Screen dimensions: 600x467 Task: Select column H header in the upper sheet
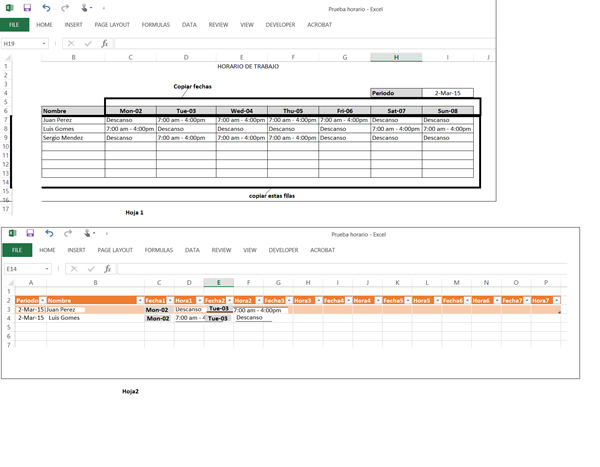tap(396, 57)
